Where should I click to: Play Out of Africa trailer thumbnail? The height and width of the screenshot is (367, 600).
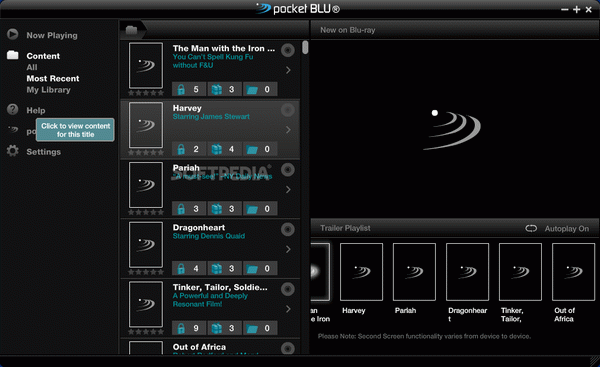pyautogui.click(x=573, y=272)
